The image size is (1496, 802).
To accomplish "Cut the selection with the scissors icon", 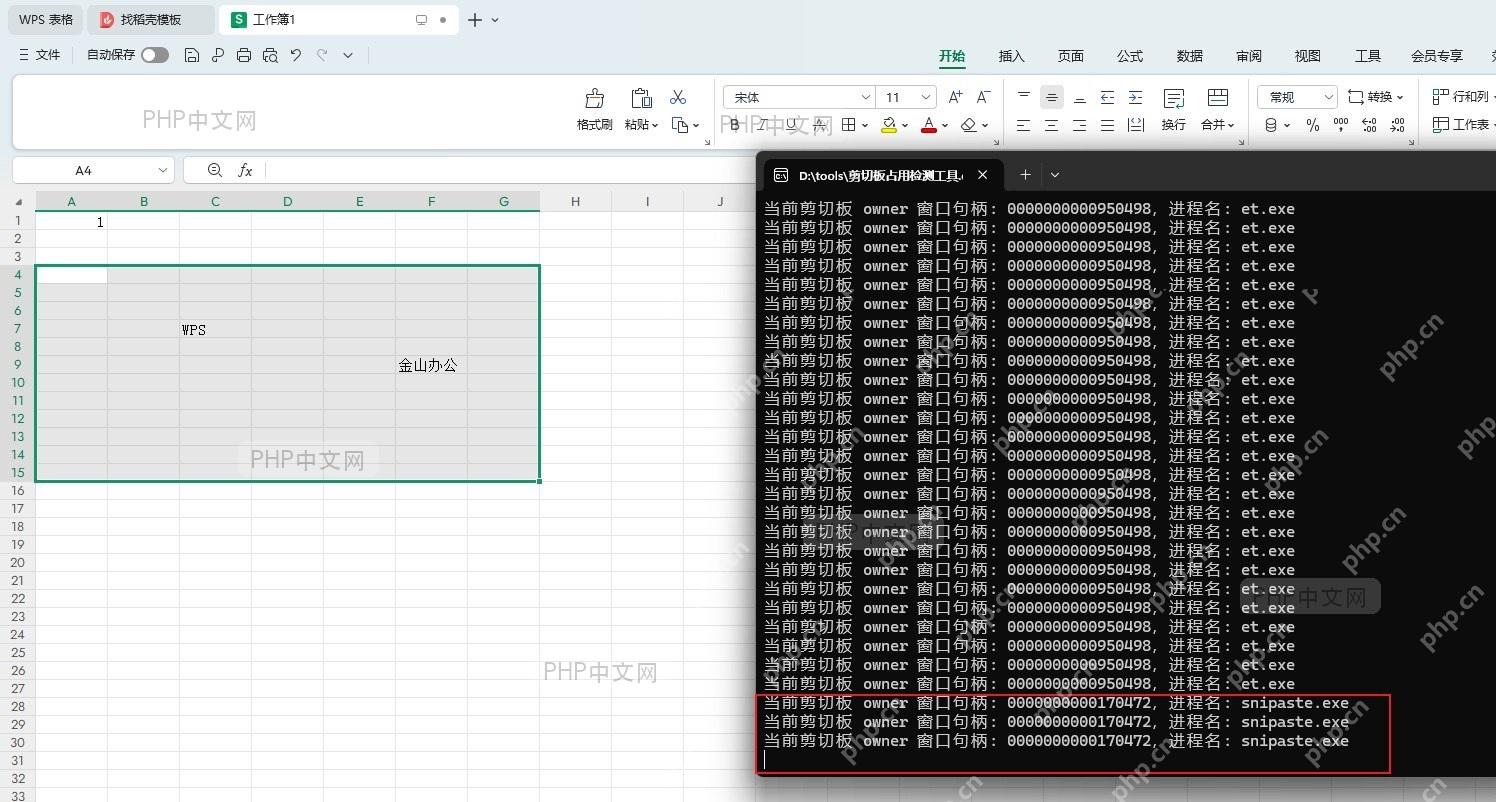I will 678,97.
